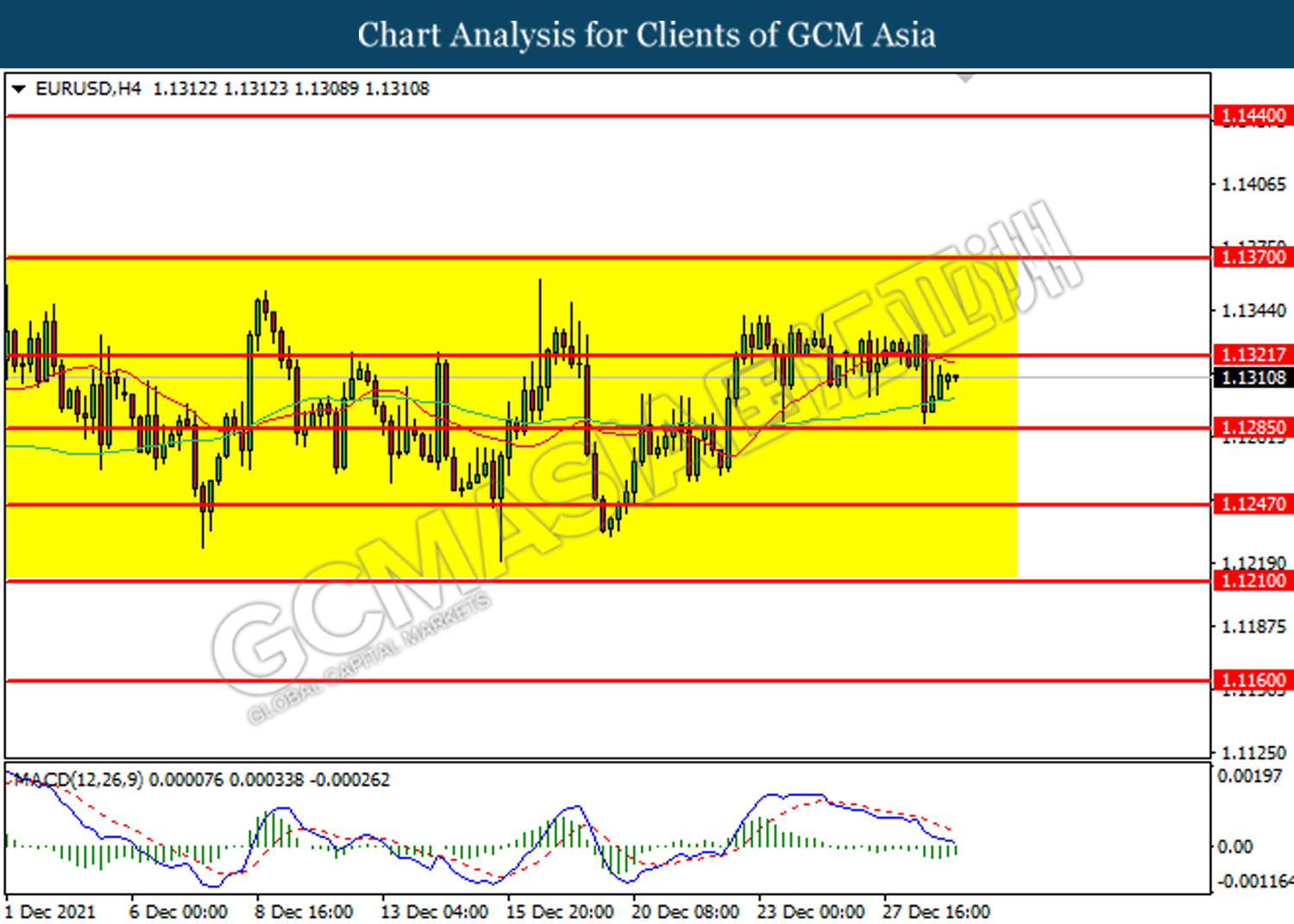This screenshot has width=1294, height=924.
Task: Click the 13 Dec 04:00 time label
Action: point(434,912)
